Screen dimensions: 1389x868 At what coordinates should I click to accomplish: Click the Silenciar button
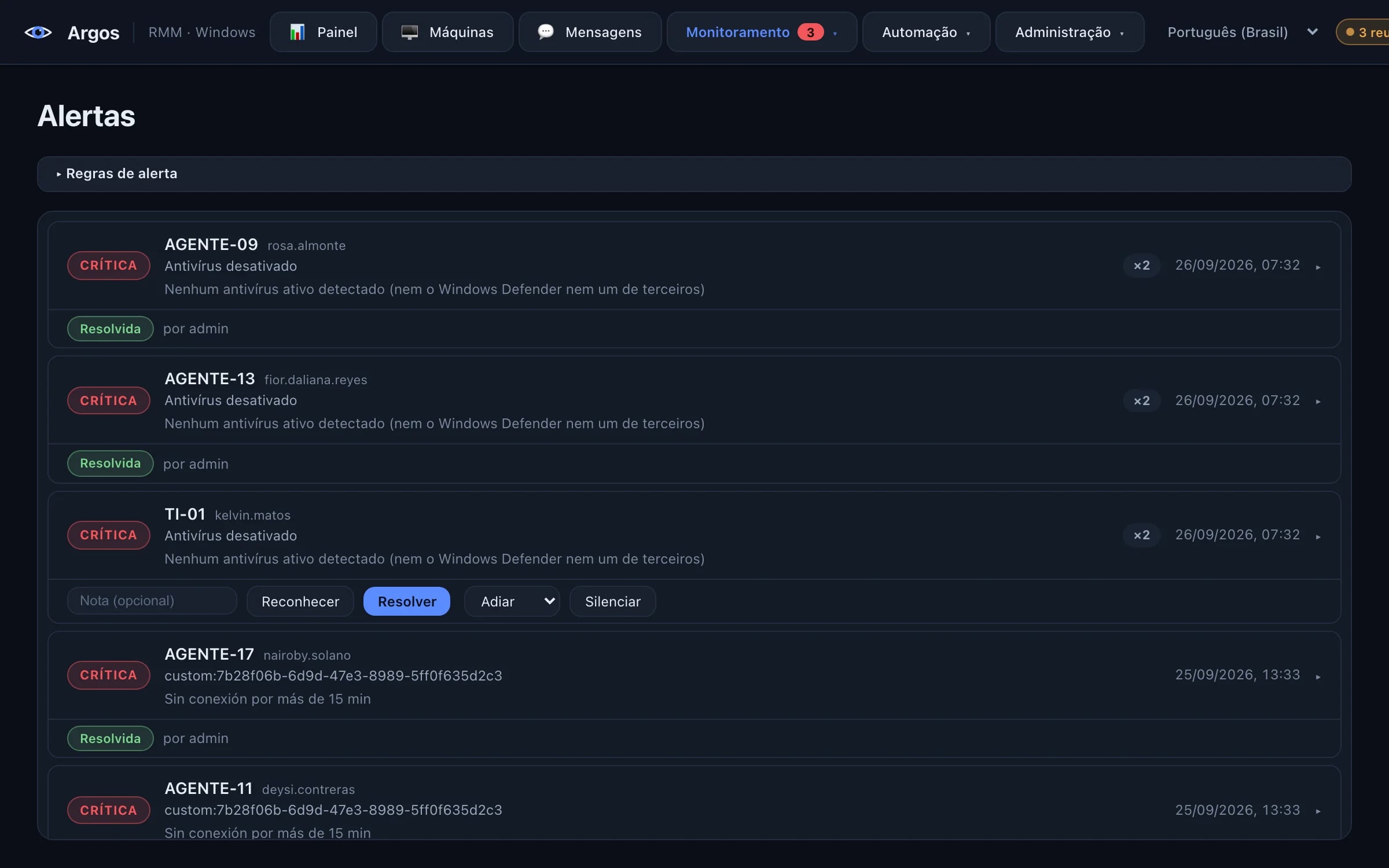(613, 601)
